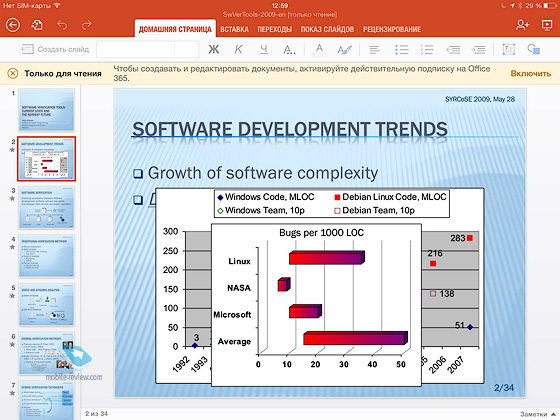The height and width of the screenshot is (420, 560).
Task: Click the Microsoft bar in the chart
Action: coord(305,311)
